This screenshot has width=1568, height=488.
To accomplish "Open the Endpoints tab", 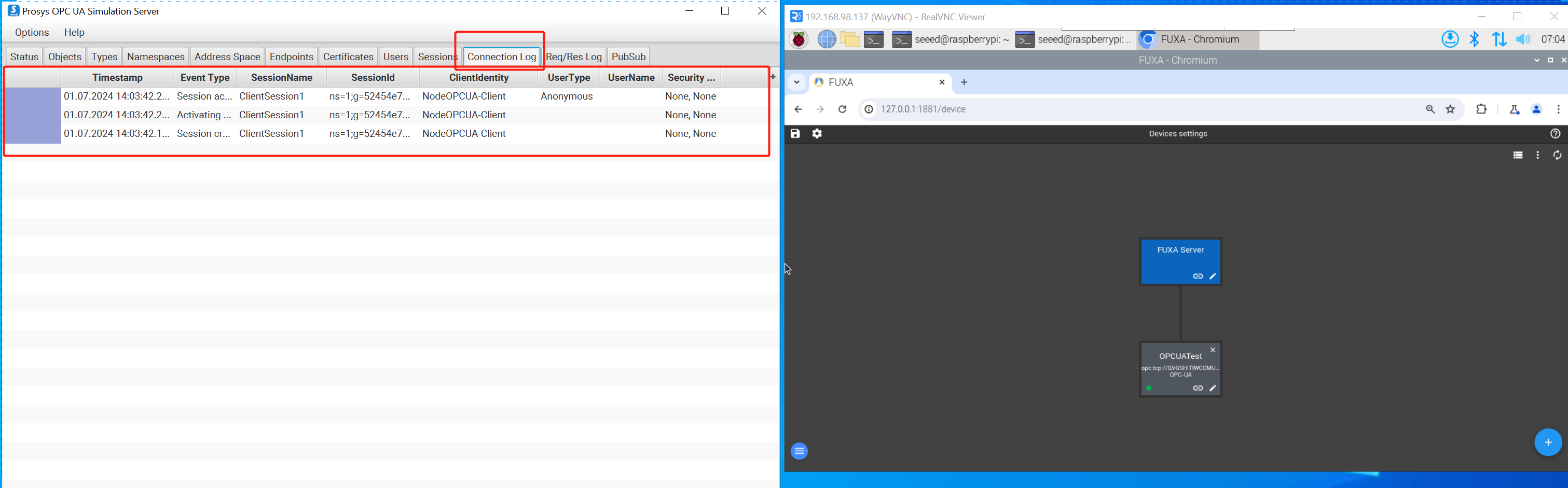I will 292,57.
